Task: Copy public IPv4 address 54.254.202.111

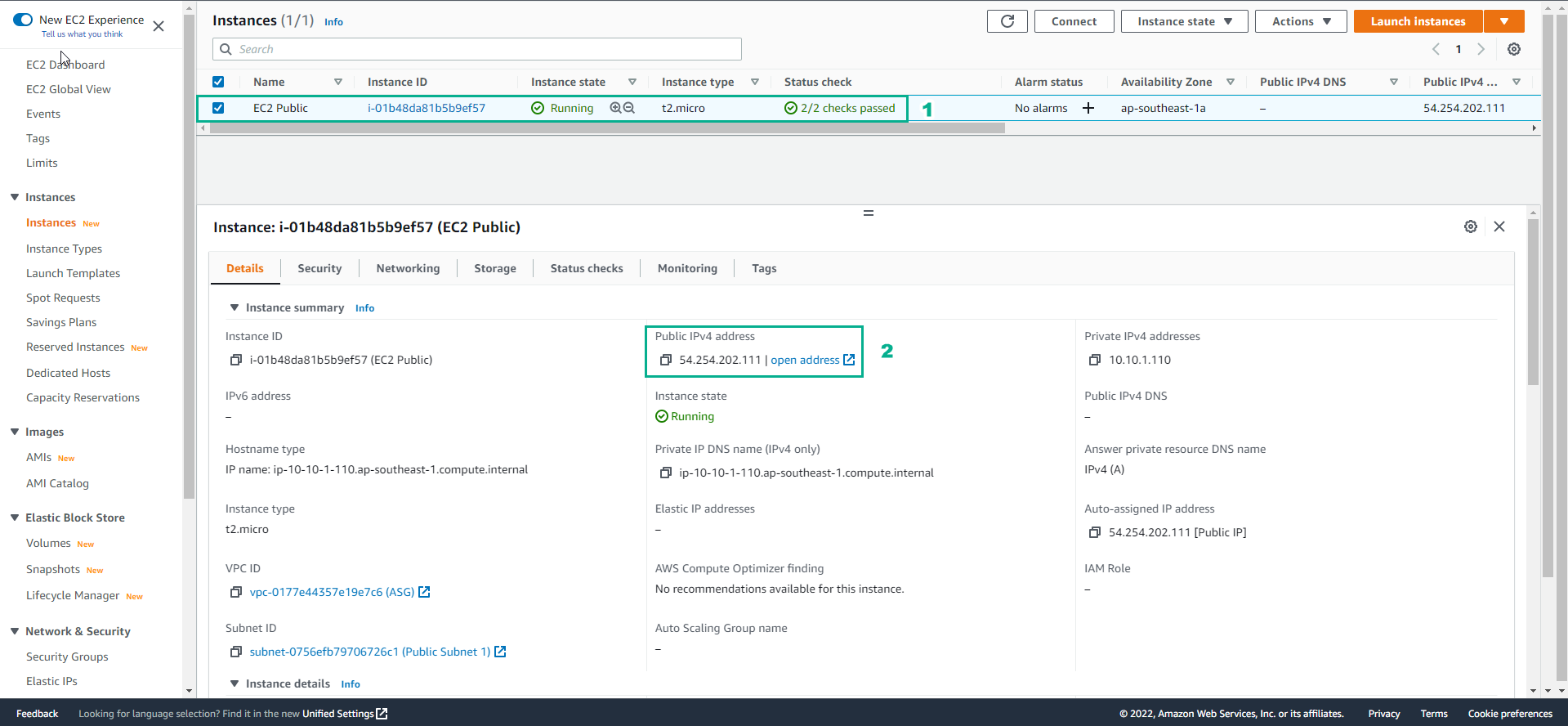Action: click(666, 360)
